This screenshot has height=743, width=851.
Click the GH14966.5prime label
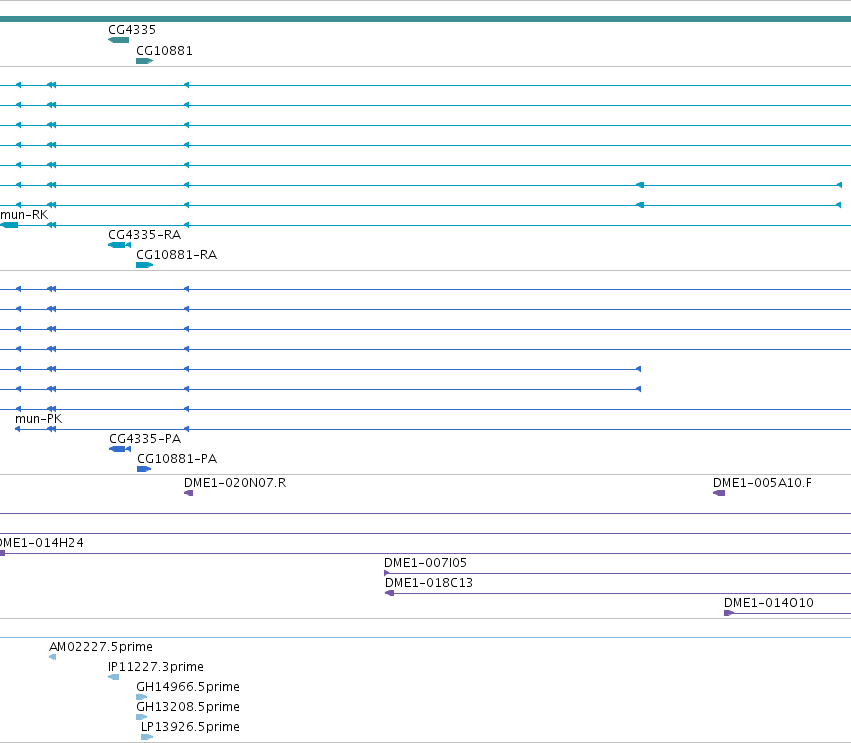pyautogui.click(x=188, y=687)
